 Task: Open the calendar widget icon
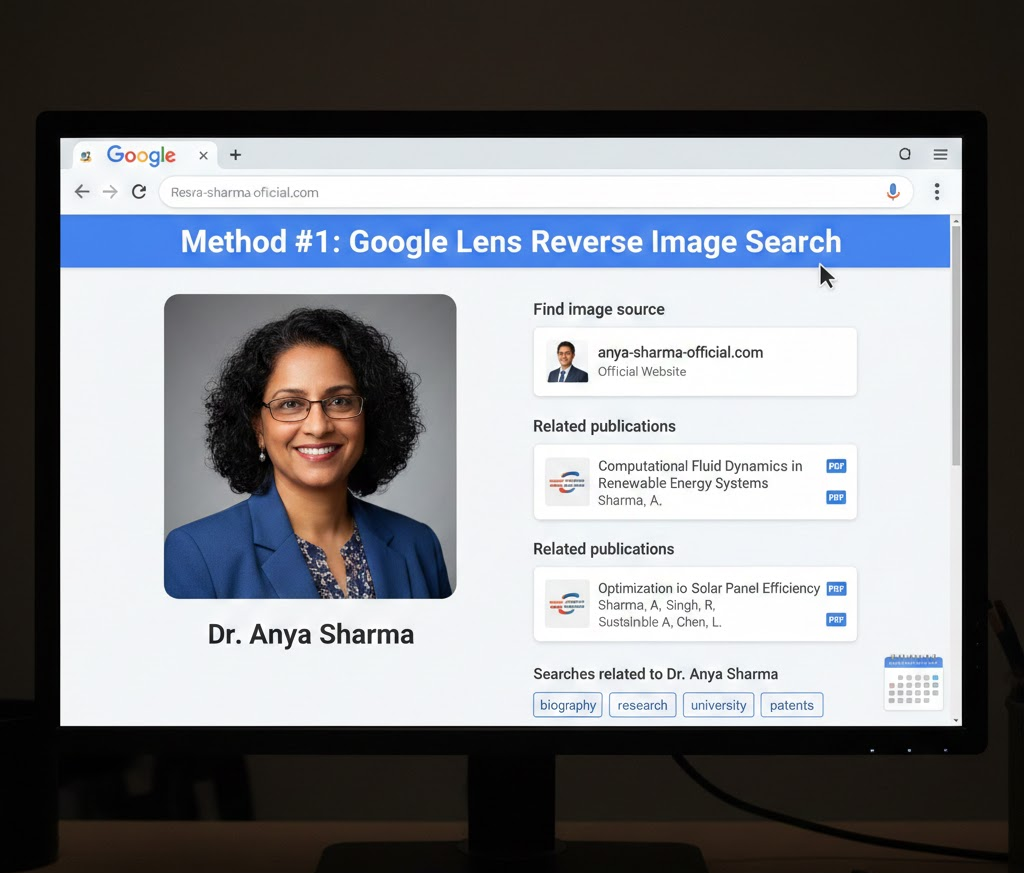(x=913, y=683)
